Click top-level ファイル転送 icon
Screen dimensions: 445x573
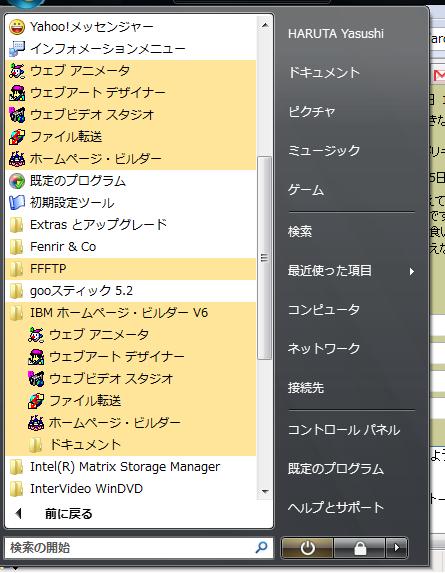click(x=17, y=137)
